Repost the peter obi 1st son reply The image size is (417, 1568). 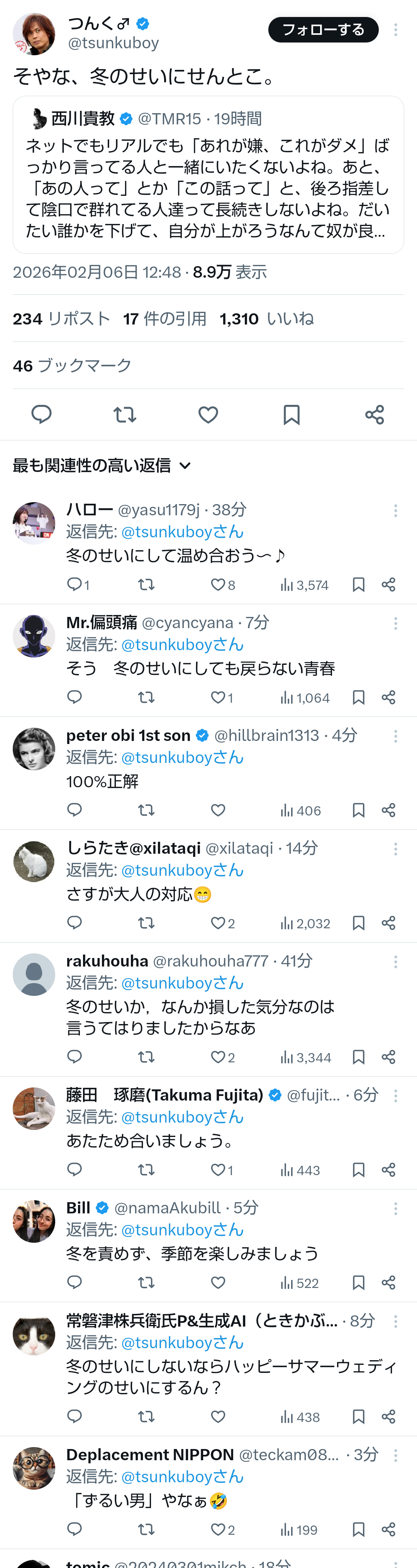pos(146,810)
